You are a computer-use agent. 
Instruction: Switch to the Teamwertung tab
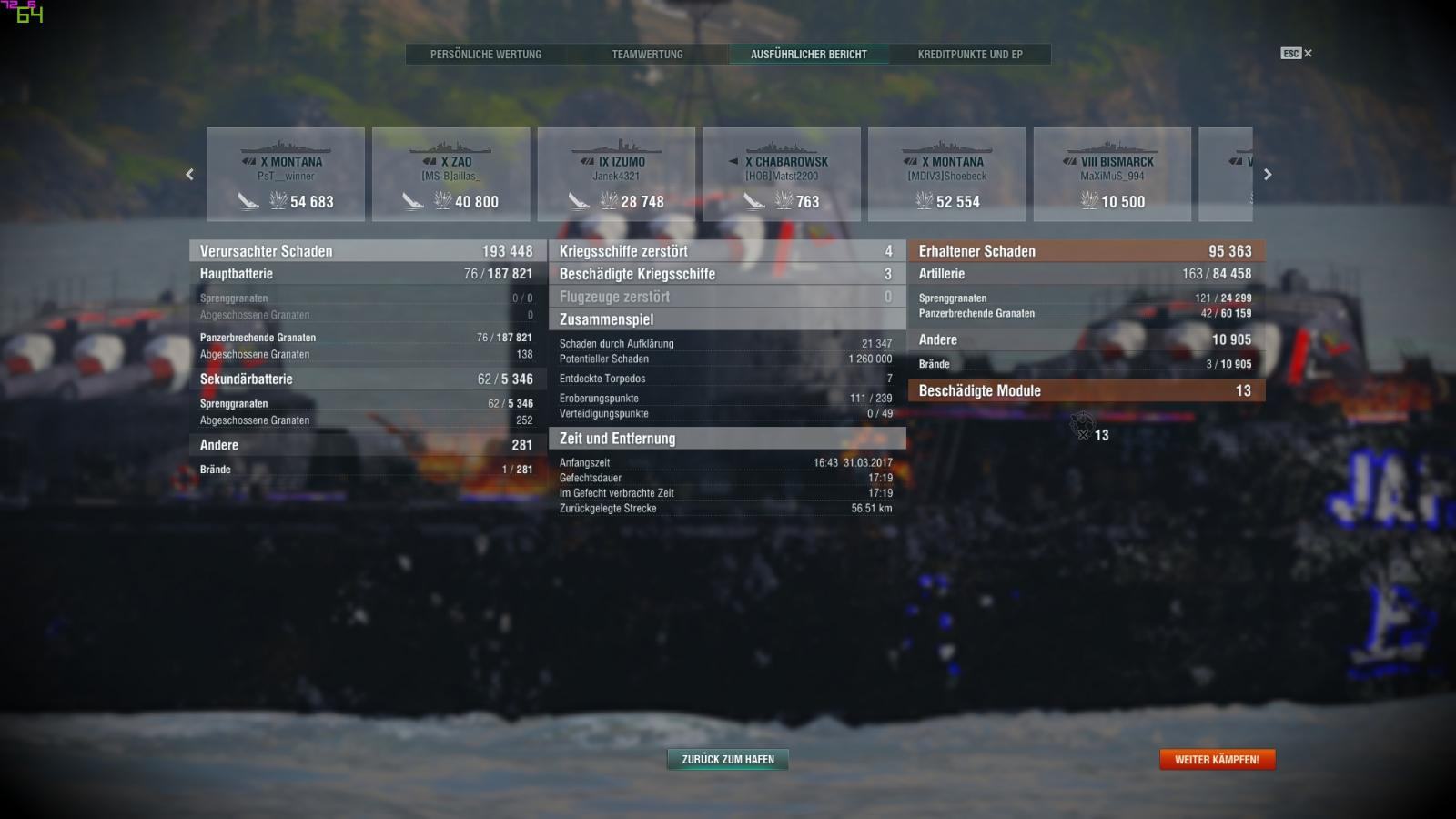click(x=647, y=55)
